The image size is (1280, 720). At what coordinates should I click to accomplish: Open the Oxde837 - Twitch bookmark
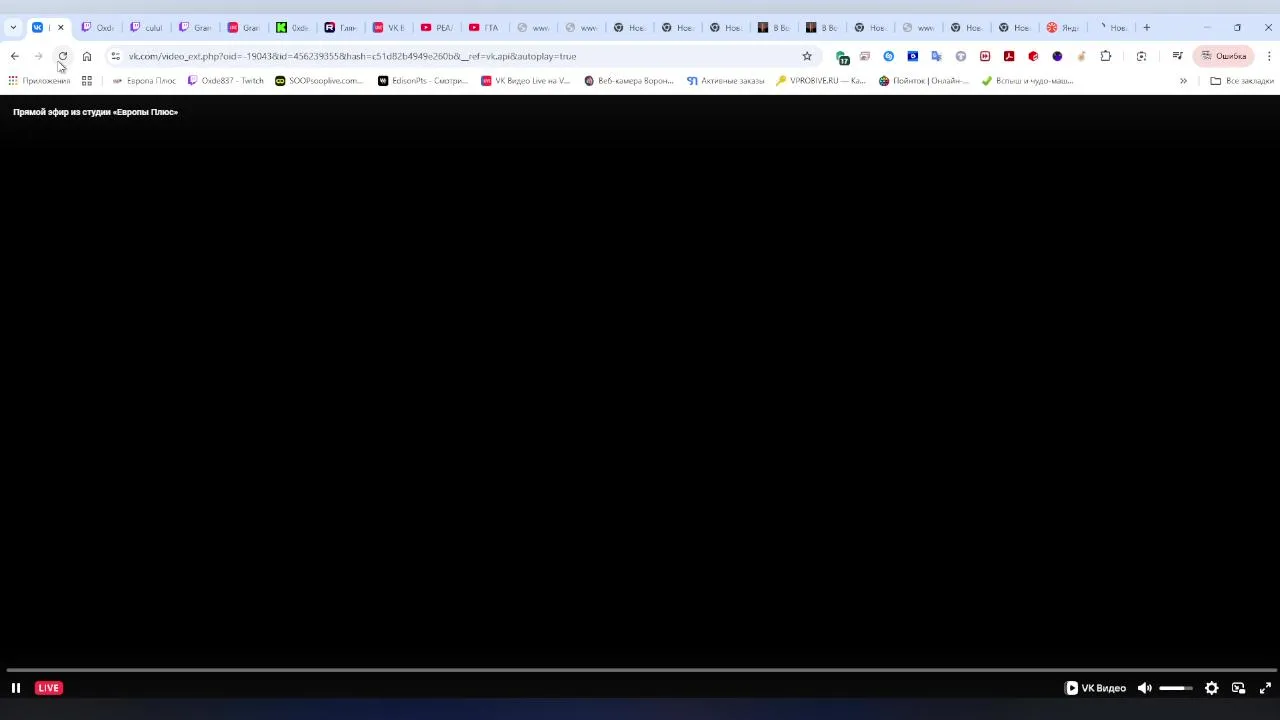(x=226, y=81)
